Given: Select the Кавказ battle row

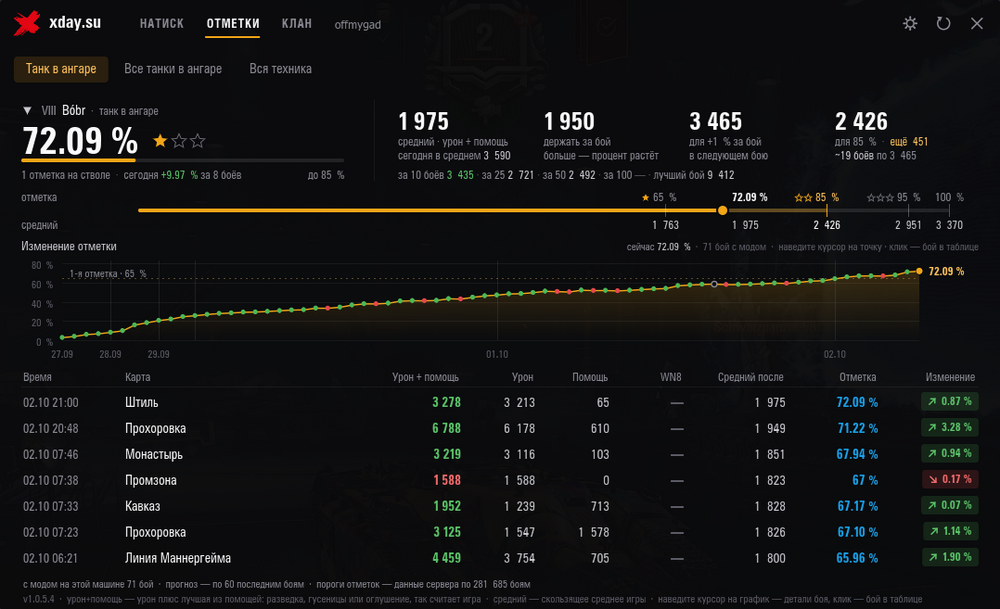Looking at the screenshot, I should 500,506.
